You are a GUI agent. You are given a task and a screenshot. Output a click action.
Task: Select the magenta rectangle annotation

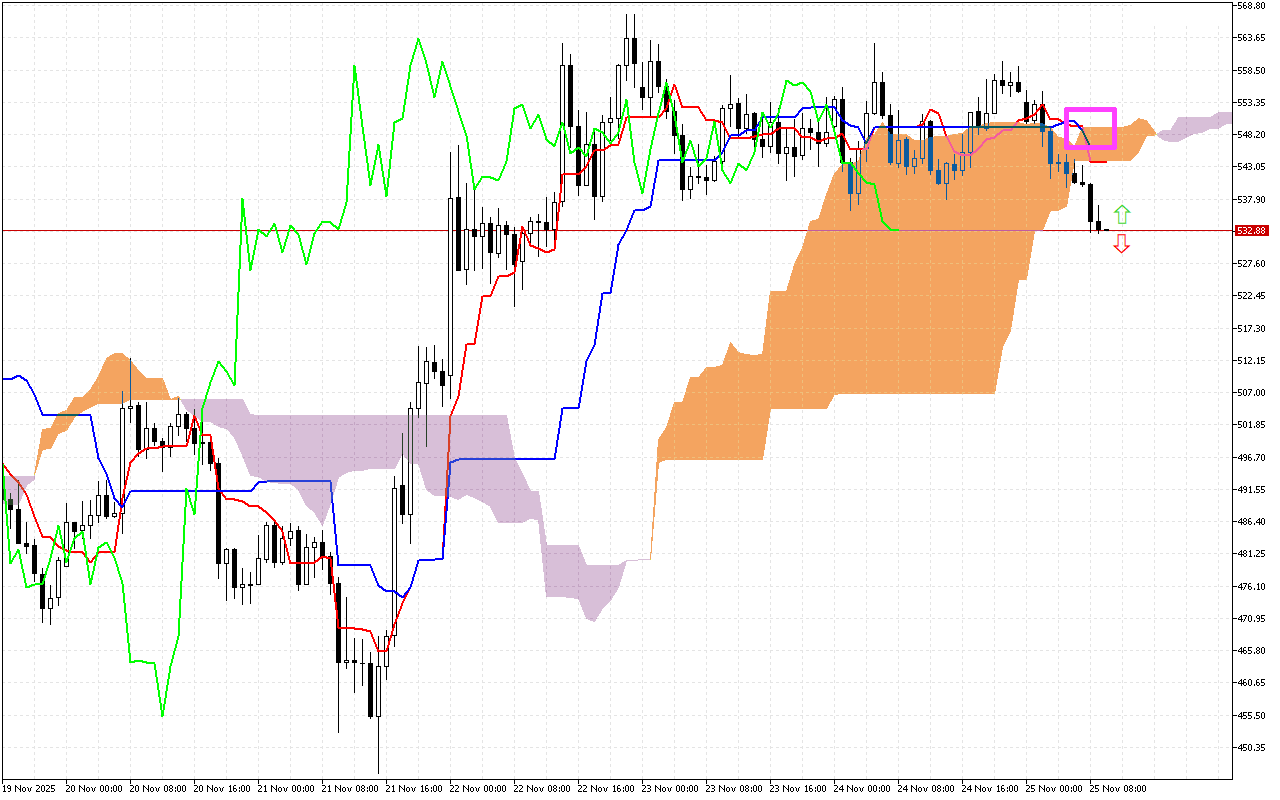point(1090,109)
